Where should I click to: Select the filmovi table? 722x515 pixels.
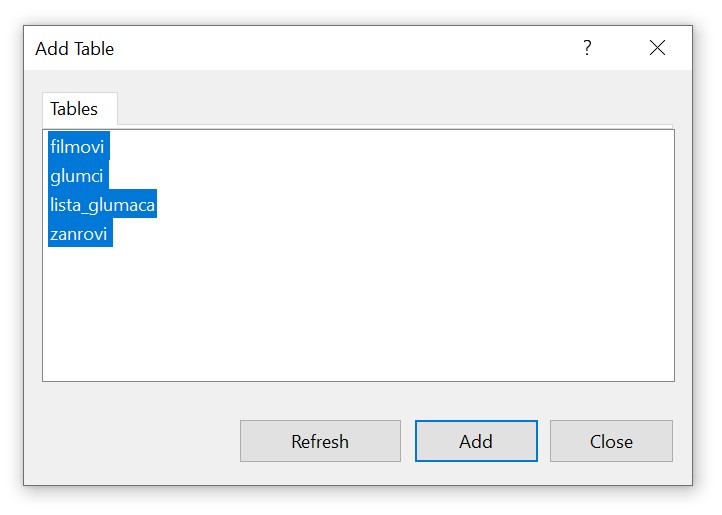coord(78,147)
